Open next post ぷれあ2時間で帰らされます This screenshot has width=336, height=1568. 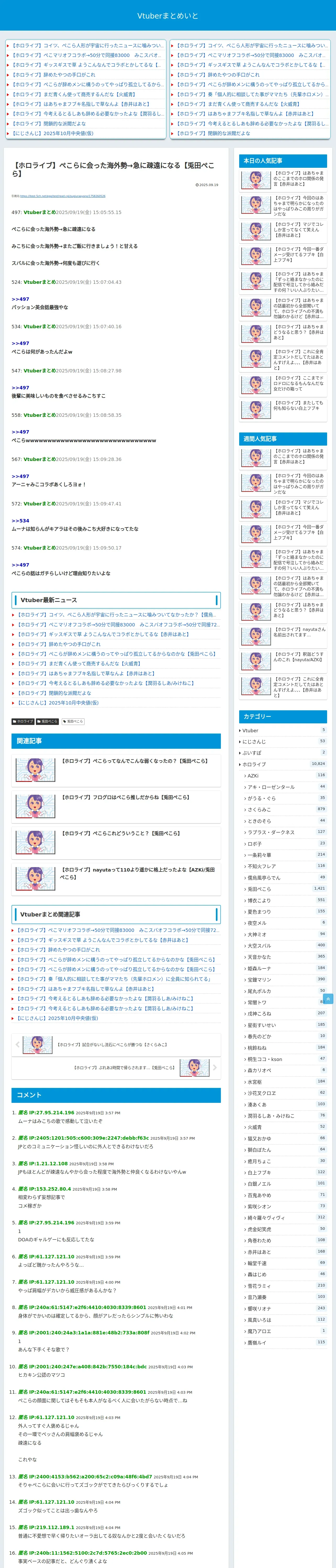[x=124, y=1068]
